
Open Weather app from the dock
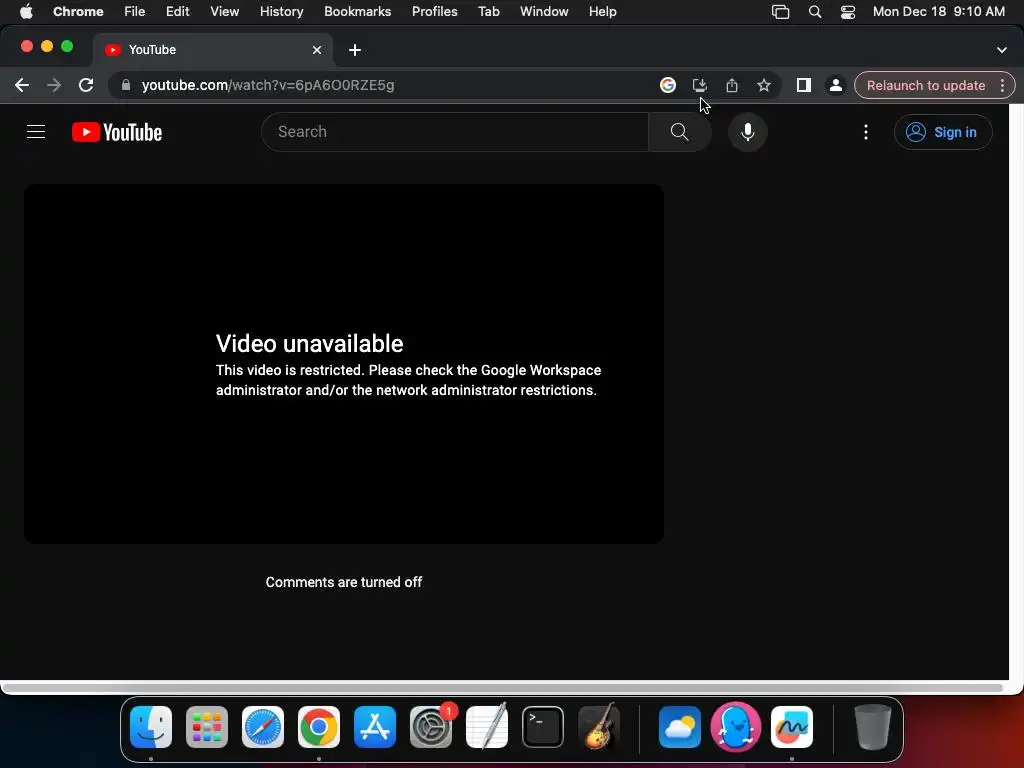(x=680, y=727)
